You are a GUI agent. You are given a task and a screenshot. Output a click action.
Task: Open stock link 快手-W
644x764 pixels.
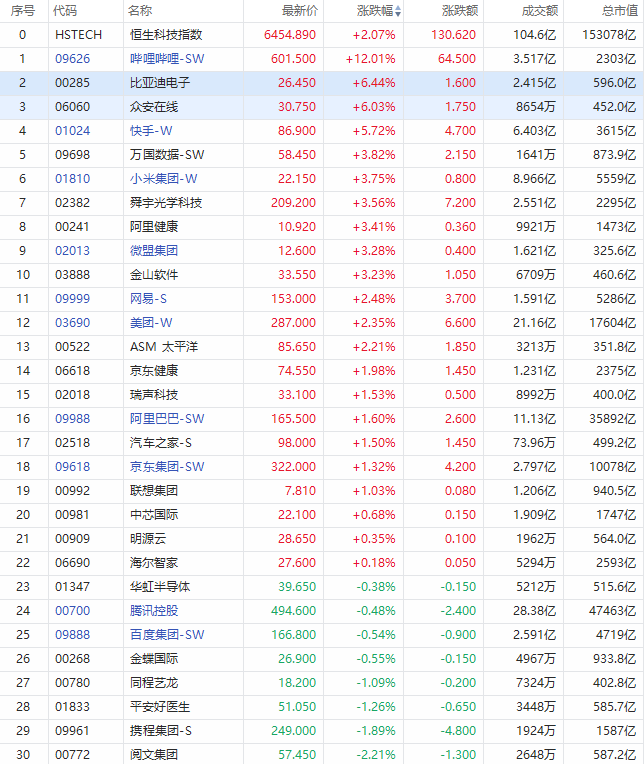(151, 131)
